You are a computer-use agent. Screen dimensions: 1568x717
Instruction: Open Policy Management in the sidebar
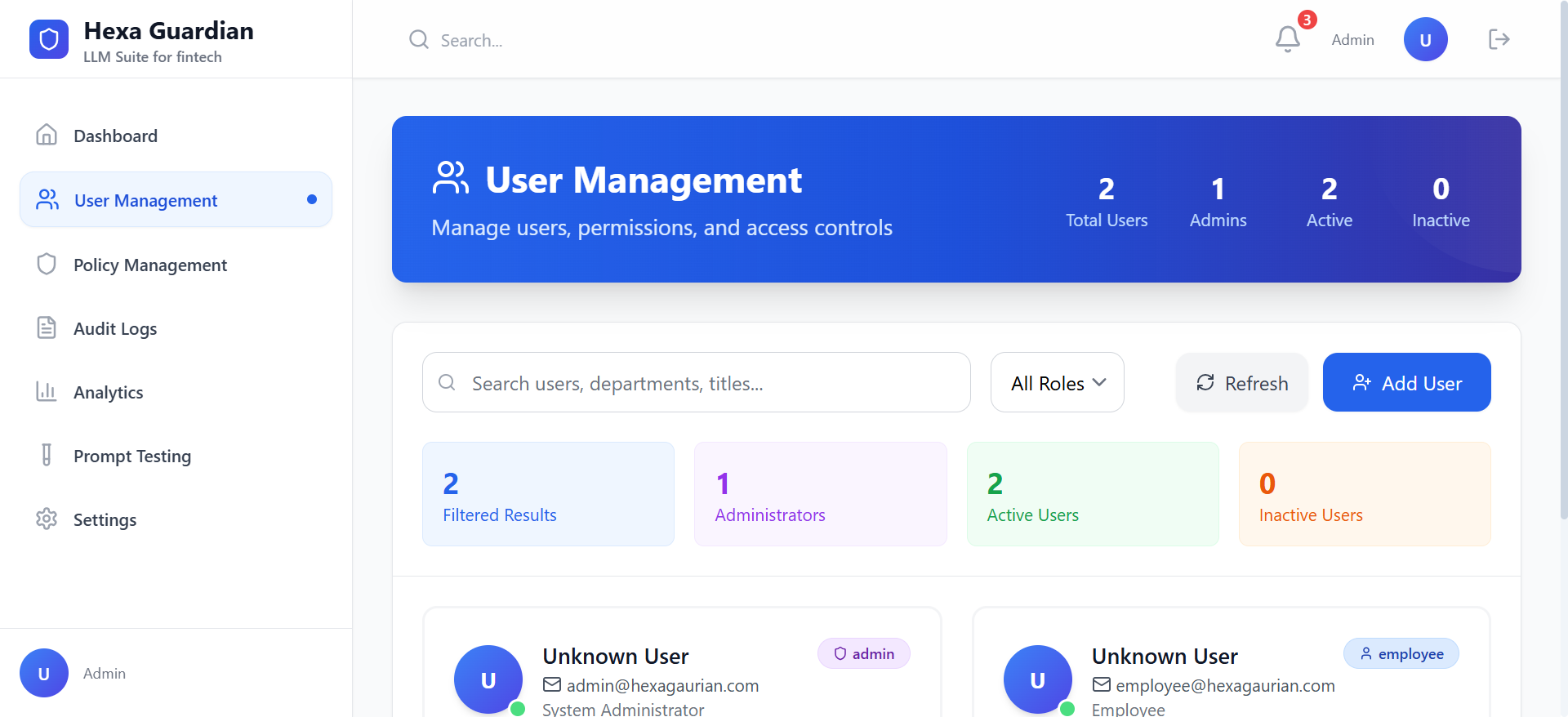[150, 265]
